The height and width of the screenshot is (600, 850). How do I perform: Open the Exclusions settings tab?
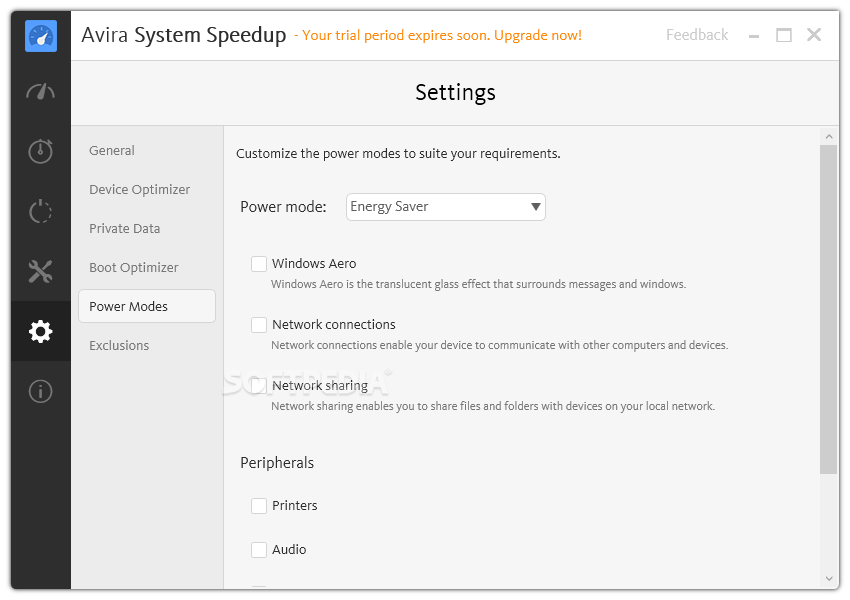tap(119, 345)
